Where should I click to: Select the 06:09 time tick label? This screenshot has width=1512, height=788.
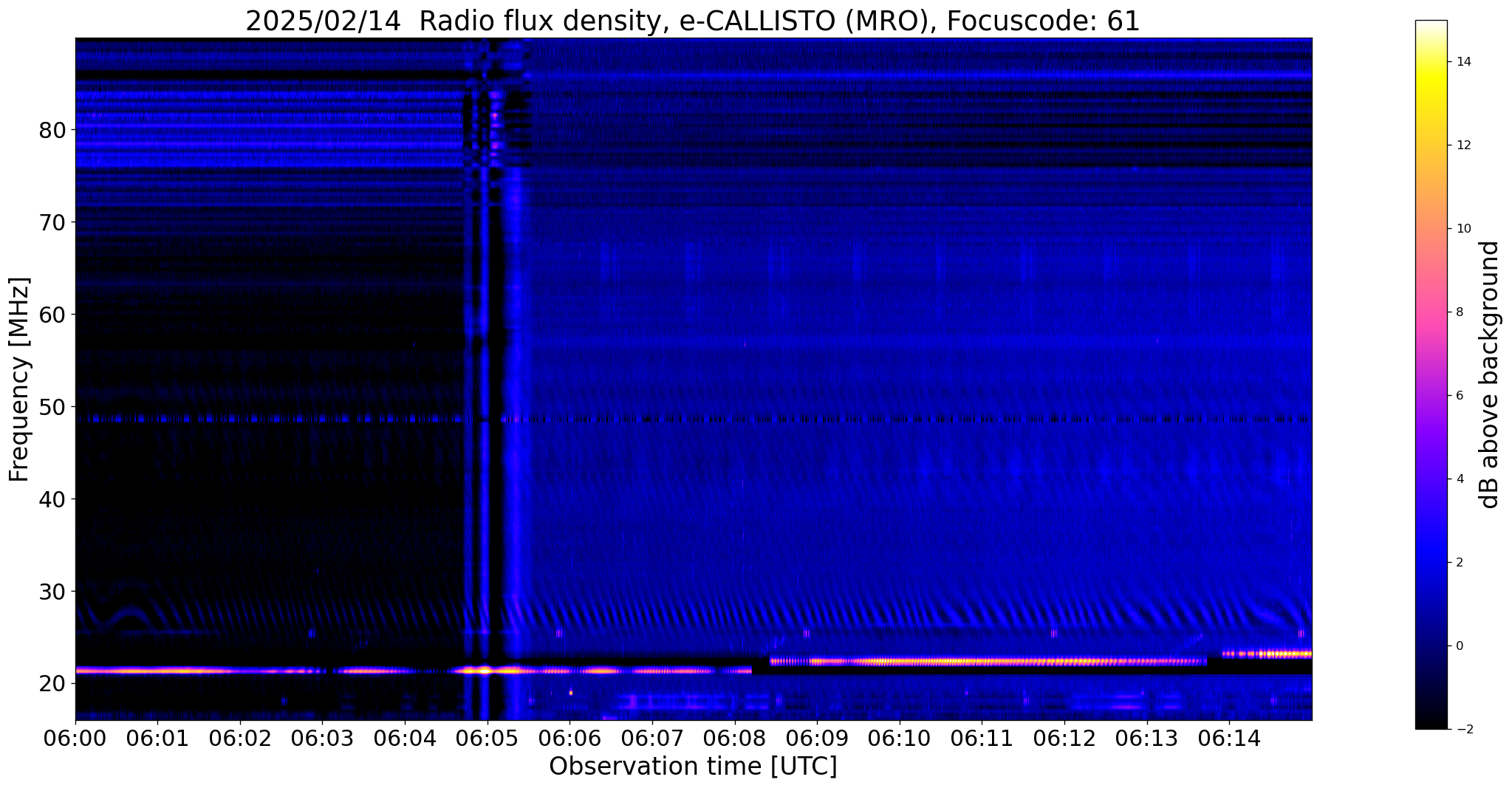coord(818,738)
